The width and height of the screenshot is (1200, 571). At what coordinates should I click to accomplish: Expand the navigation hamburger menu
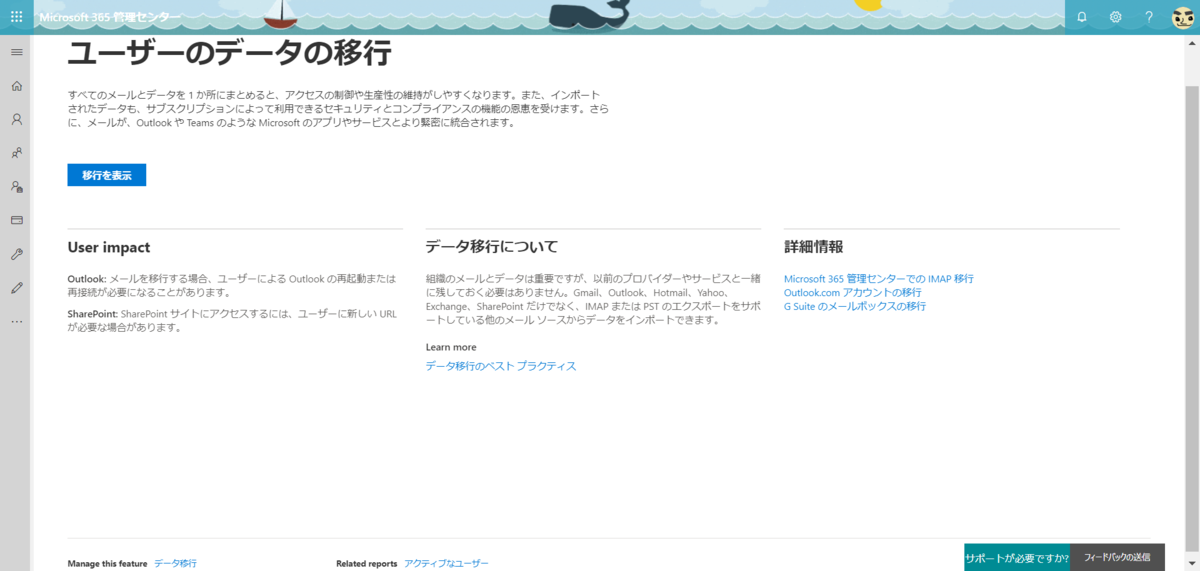click(x=16, y=51)
